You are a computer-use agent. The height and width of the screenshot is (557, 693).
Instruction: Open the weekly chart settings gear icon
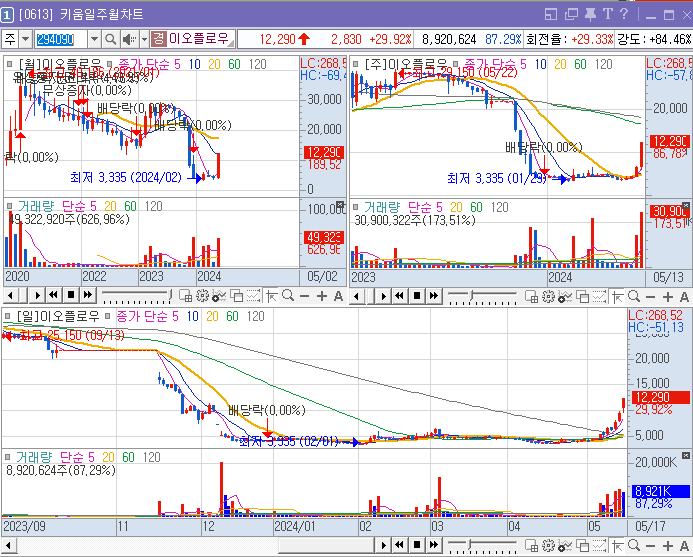548,297
